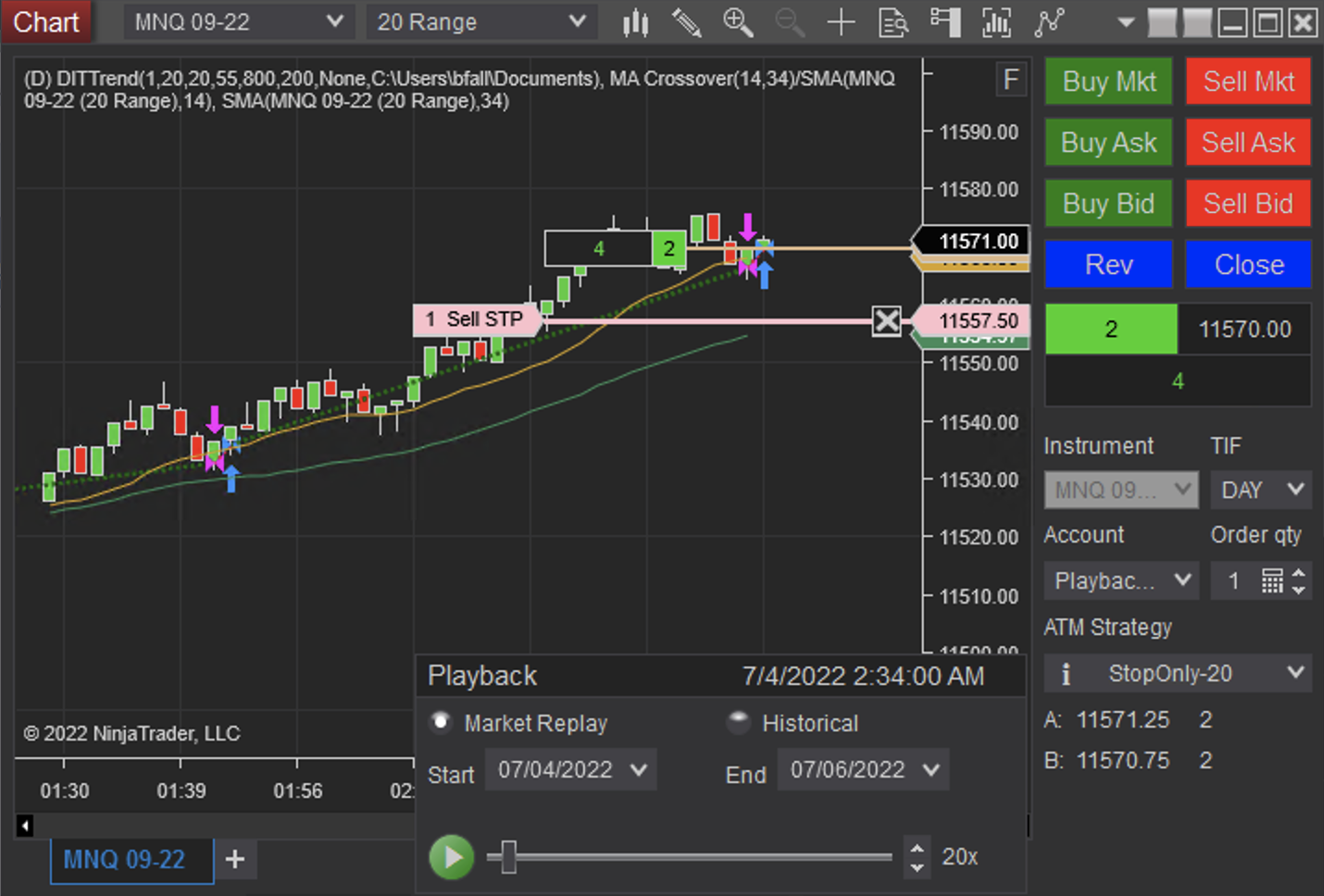Click Sell Ask button
The image size is (1324, 896).
1248,143
